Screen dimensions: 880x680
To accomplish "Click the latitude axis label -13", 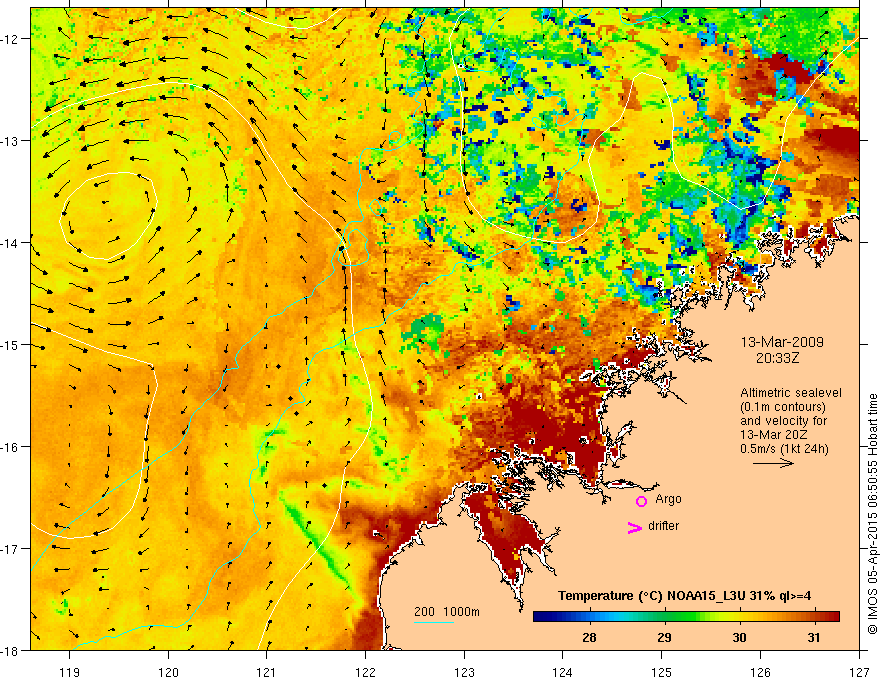I will [x=10, y=141].
